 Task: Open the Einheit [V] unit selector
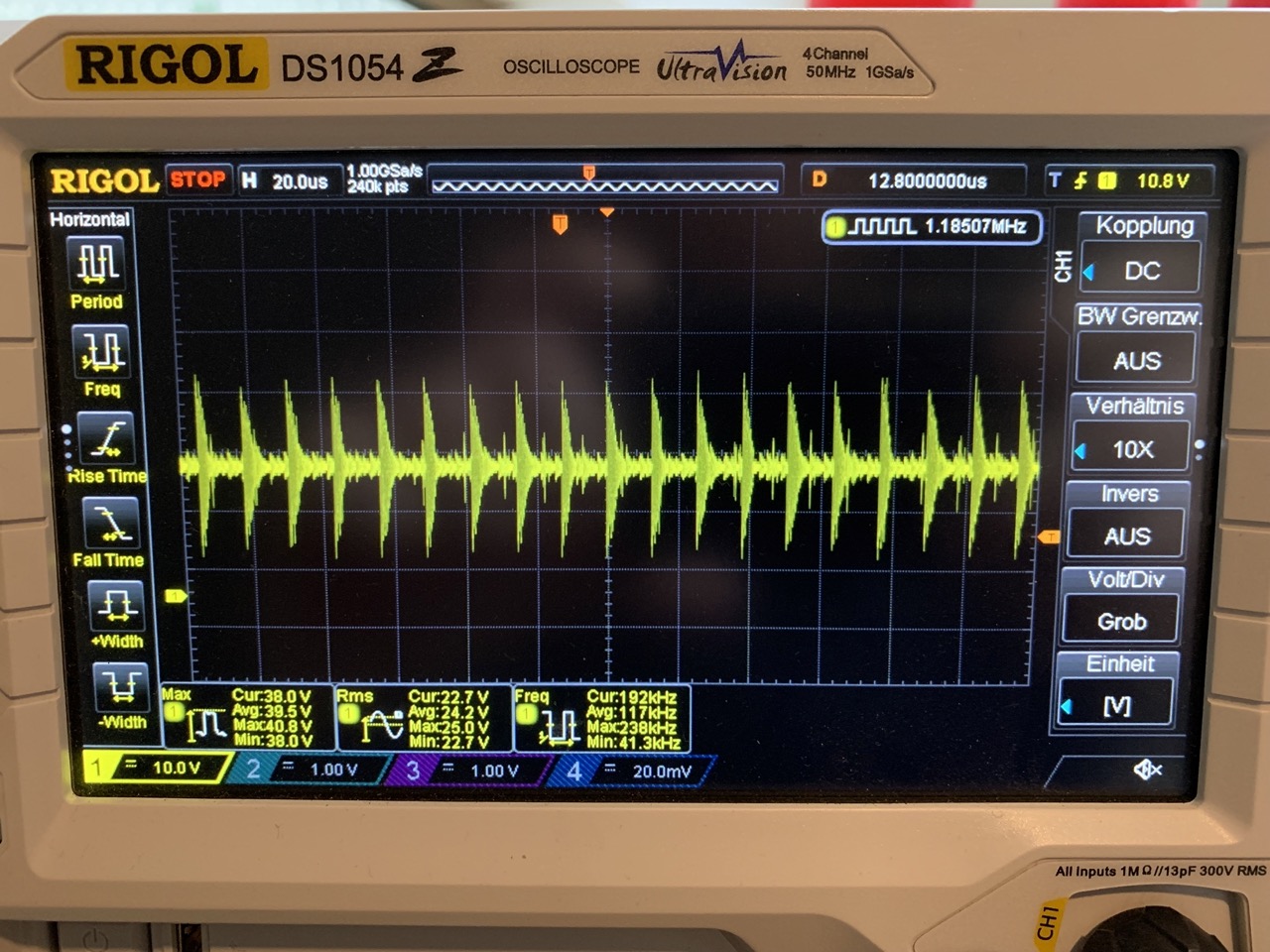(1117, 705)
